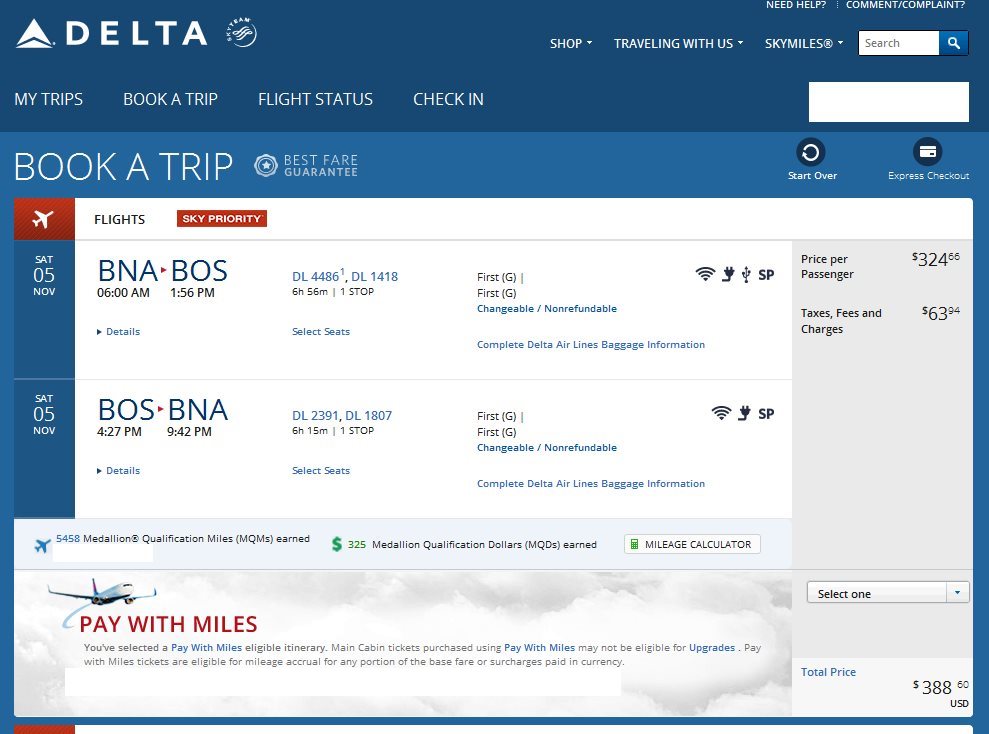Open Express Checkout card icon

[927, 153]
